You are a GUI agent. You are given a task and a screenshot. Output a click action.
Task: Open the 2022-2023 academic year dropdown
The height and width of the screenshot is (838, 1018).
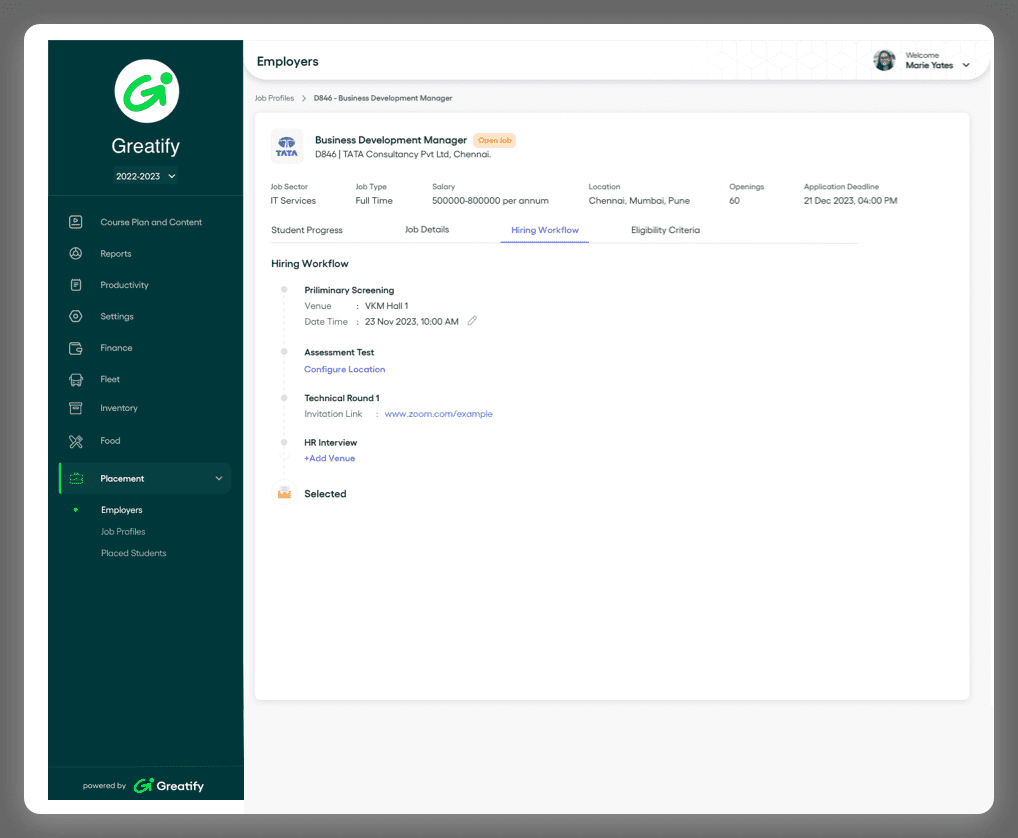(x=146, y=176)
